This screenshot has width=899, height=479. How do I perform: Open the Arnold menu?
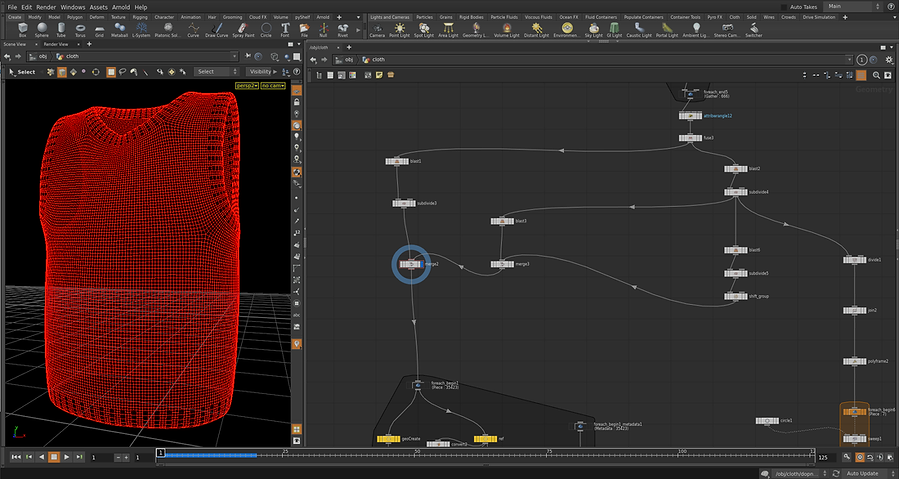pyautogui.click(x=120, y=7)
